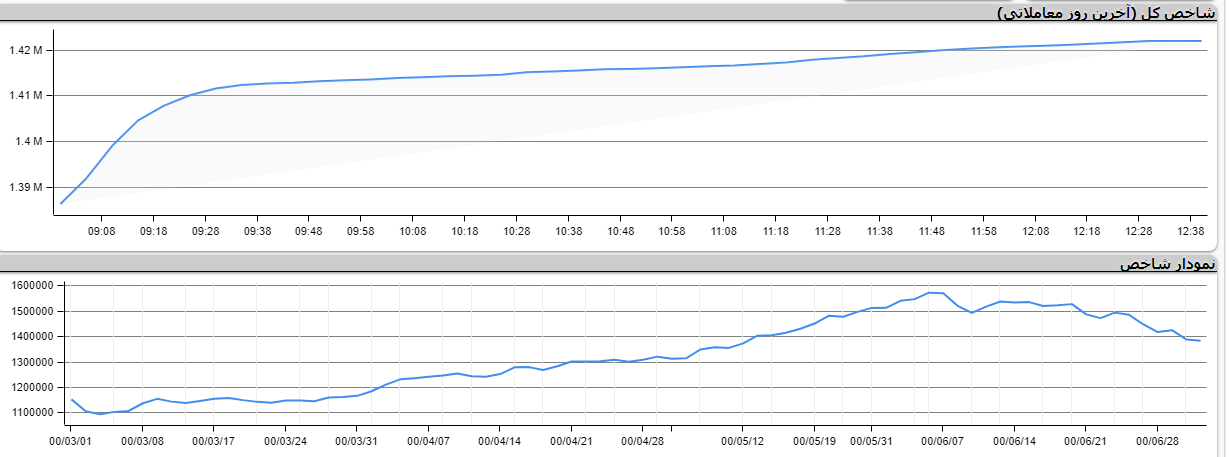Click the 00/05/12 date axis label
1230x457 pixels.
pos(741,438)
